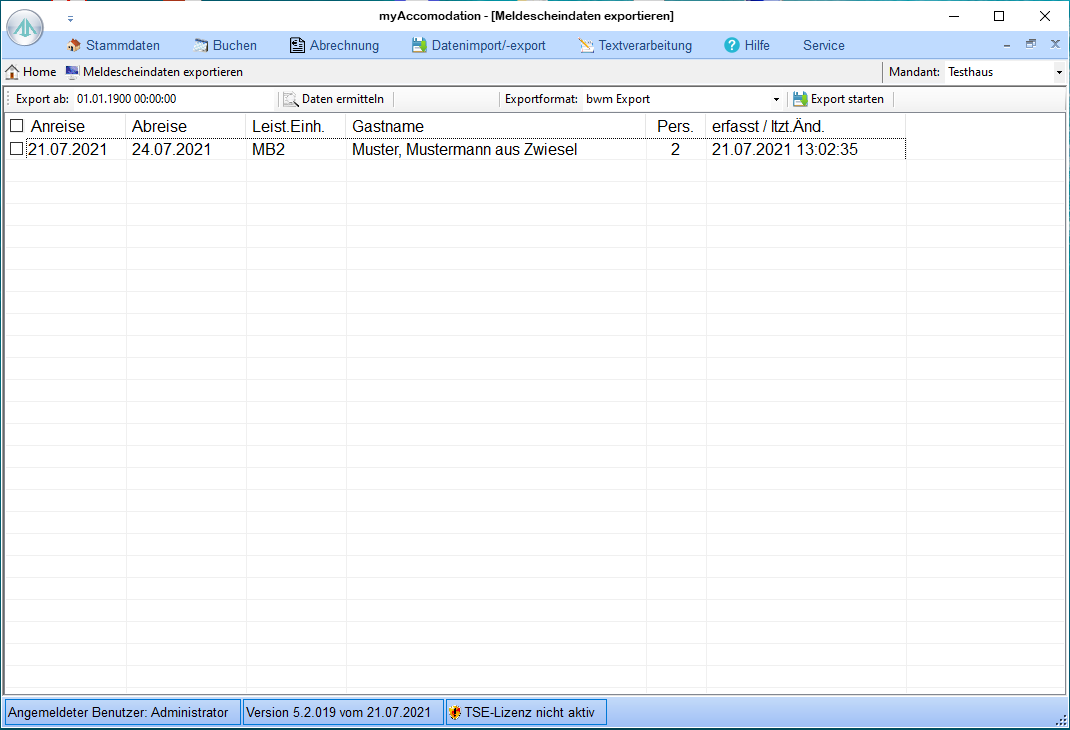
Task: Open the quick access toolbar customize arrow
Action: tap(70, 18)
